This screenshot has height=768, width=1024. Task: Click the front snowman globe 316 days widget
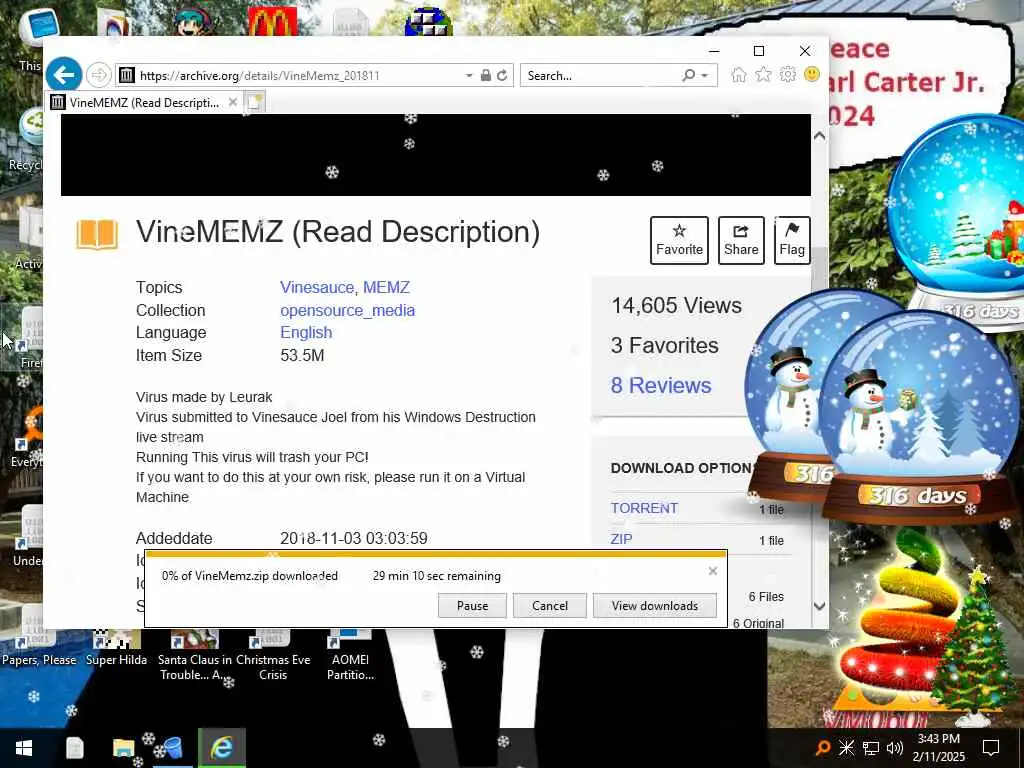[x=918, y=418]
